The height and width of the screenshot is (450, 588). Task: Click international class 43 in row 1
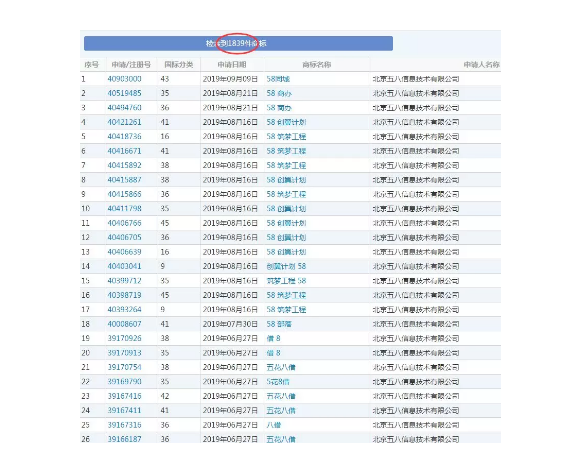point(165,79)
